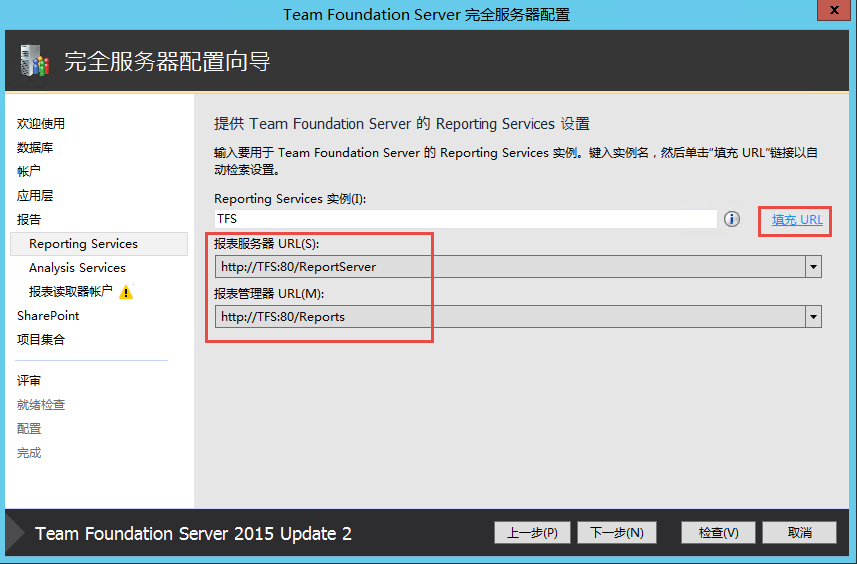Go to 欢迎使用 step
This screenshot has height=564, width=857.
tap(41, 124)
